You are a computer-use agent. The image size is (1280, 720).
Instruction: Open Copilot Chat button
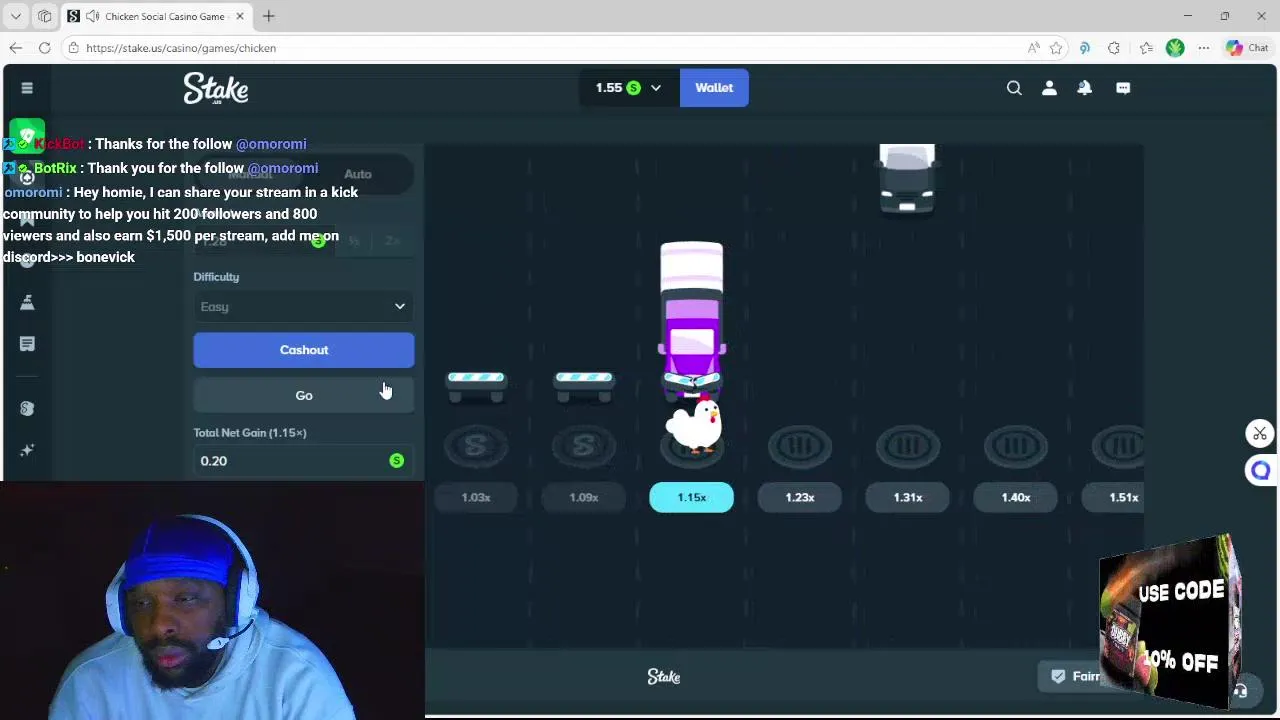[x=1247, y=48]
